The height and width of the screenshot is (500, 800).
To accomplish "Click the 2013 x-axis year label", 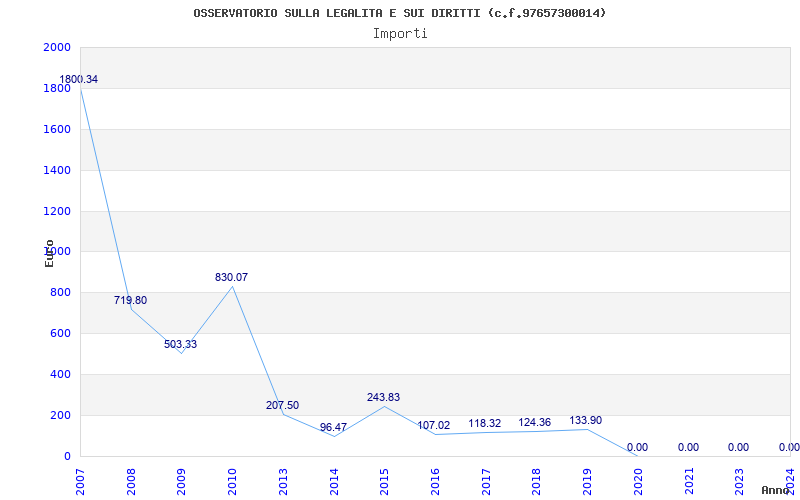I will [x=283, y=482].
